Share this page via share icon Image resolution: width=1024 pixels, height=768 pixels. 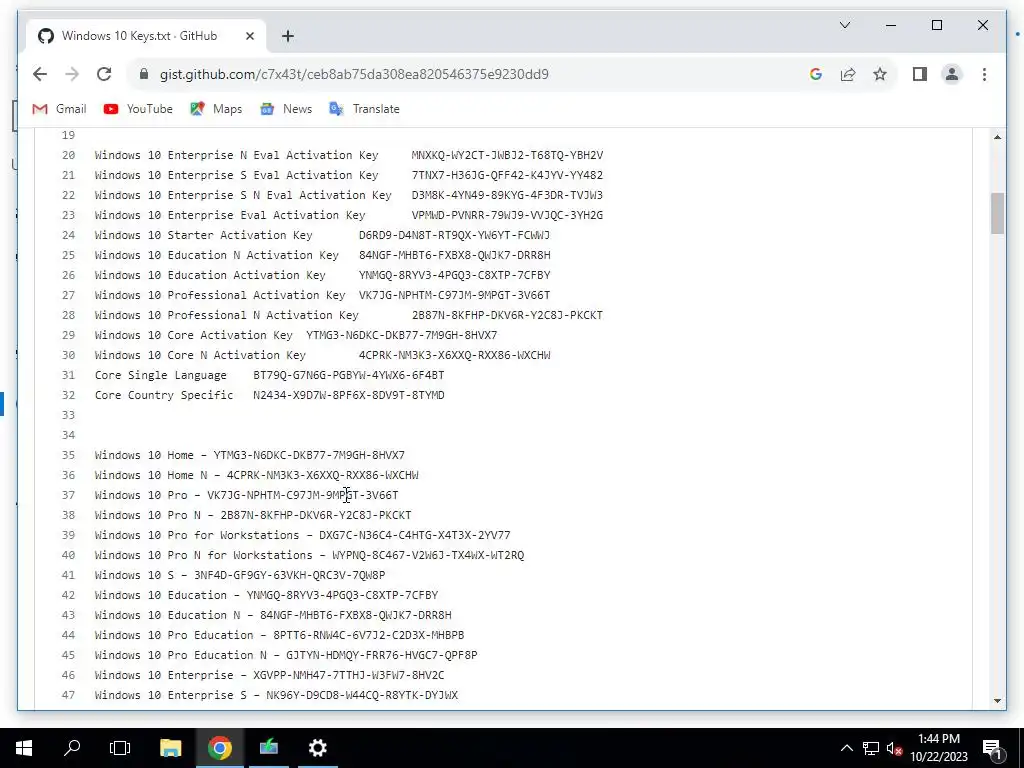point(848,74)
